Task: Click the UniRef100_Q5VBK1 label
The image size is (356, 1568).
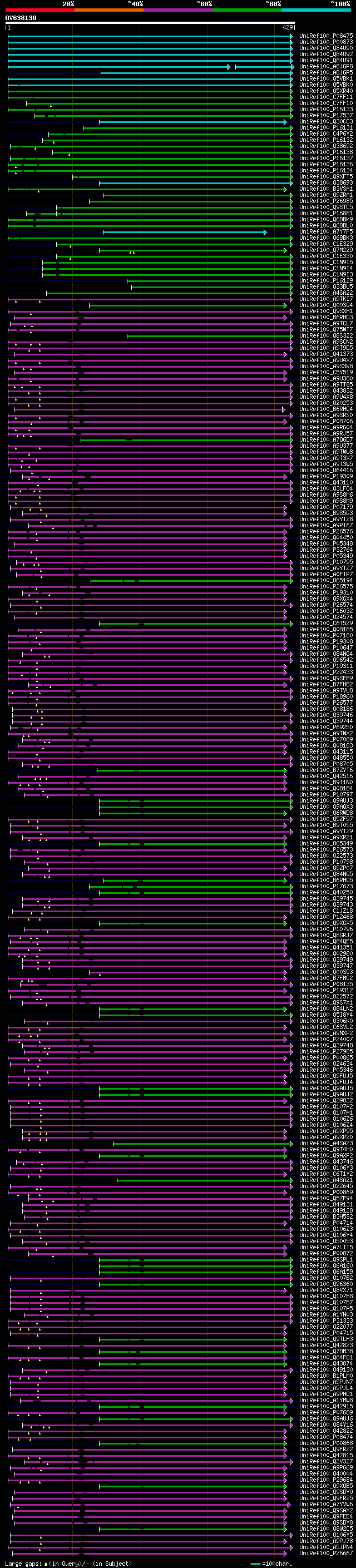Action: 326,78
